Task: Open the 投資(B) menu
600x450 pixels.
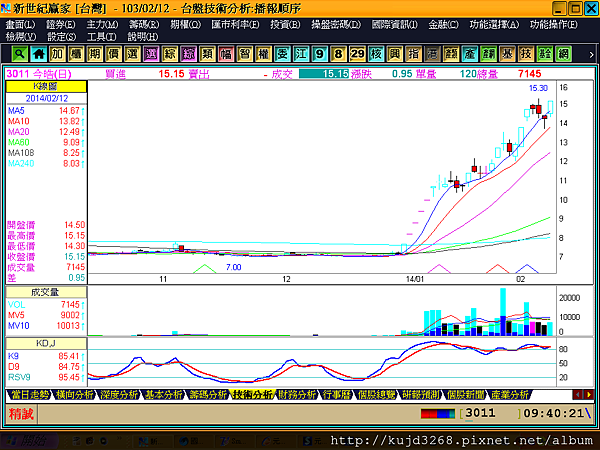Action: click(285, 25)
